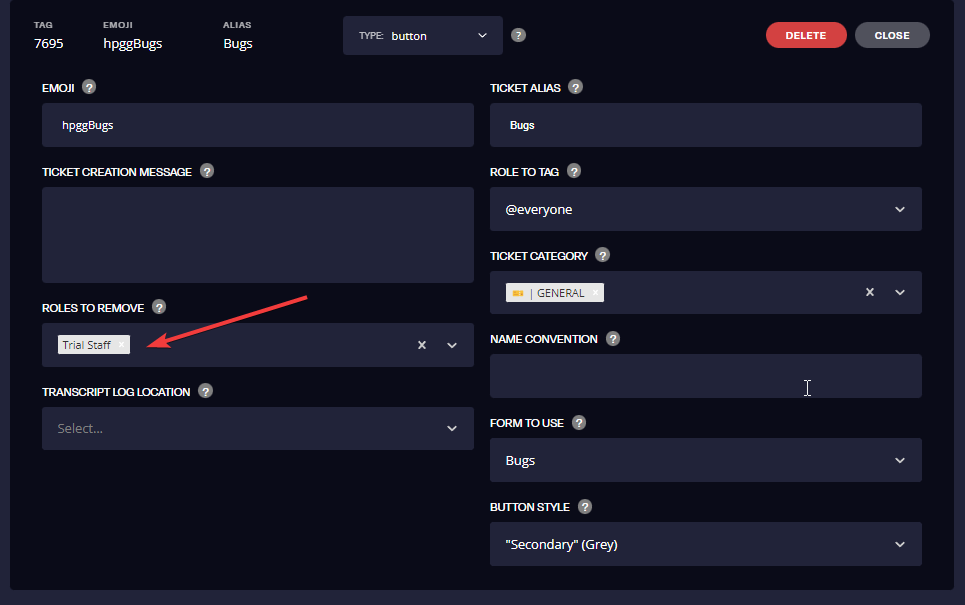Clear the GENERAL ticket category selection
This screenshot has width=965, height=605.
click(x=869, y=292)
